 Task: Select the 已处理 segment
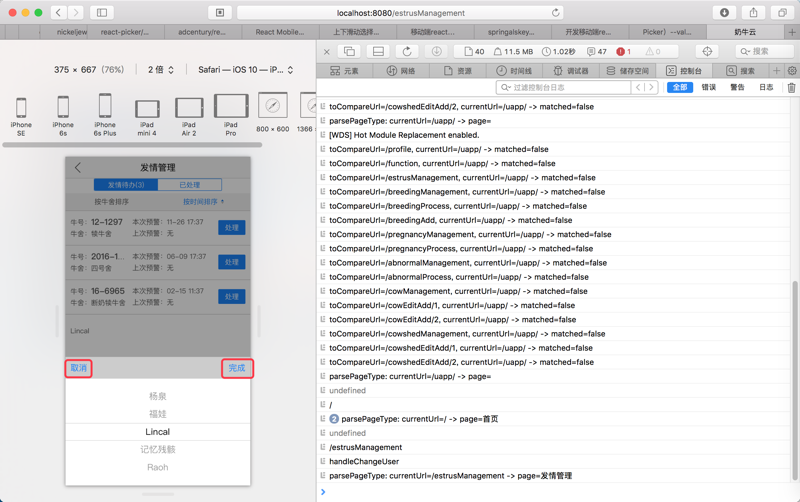pos(190,185)
